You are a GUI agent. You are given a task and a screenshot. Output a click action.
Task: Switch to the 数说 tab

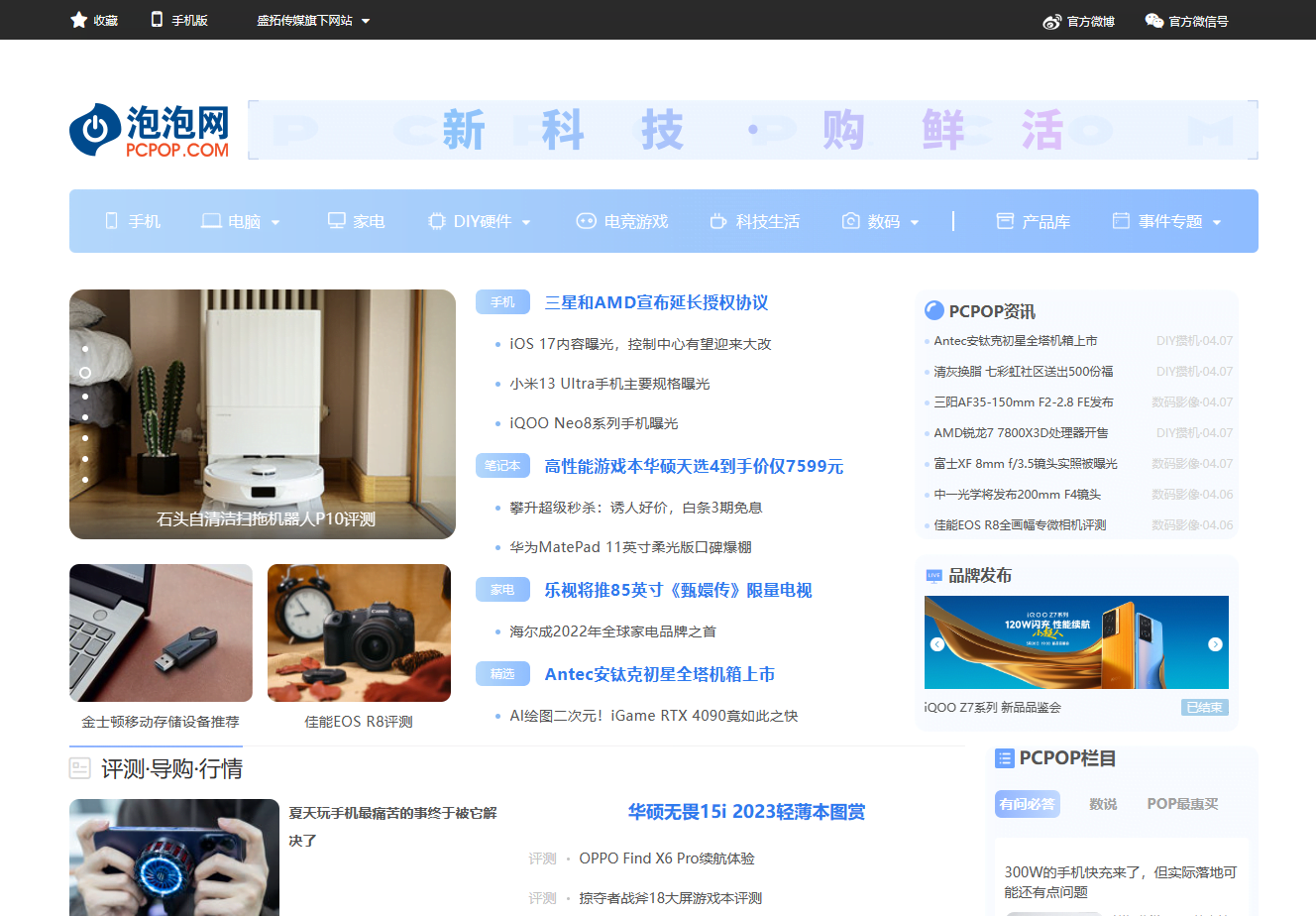point(1103,804)
